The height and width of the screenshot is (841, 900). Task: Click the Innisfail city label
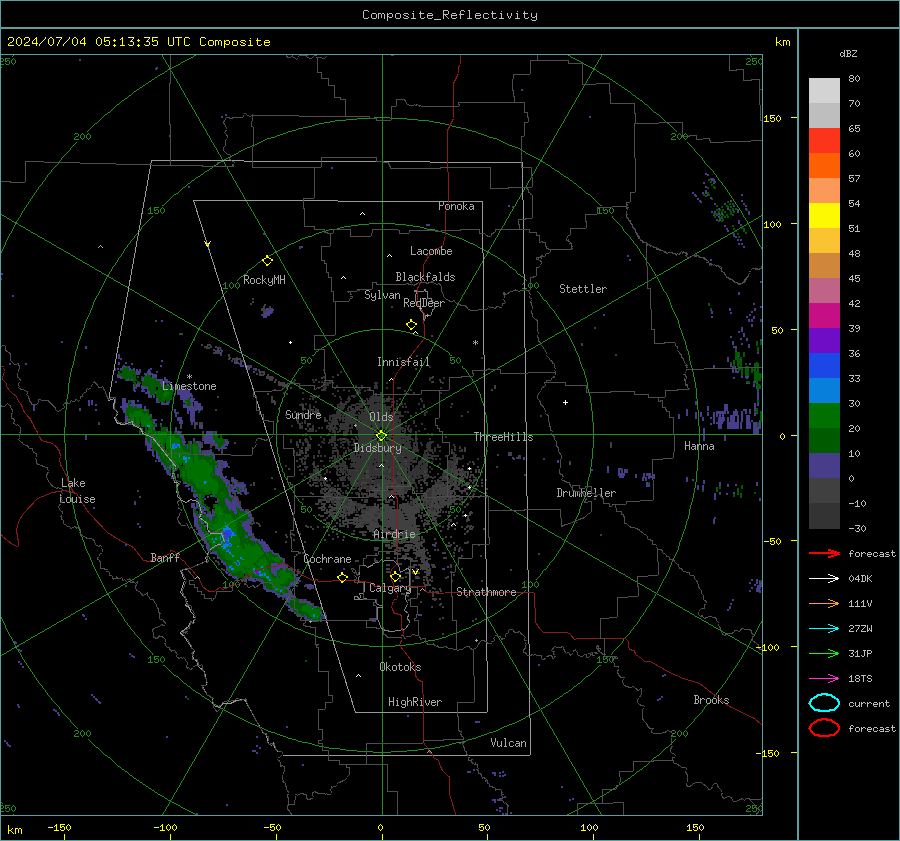point(404,362)
